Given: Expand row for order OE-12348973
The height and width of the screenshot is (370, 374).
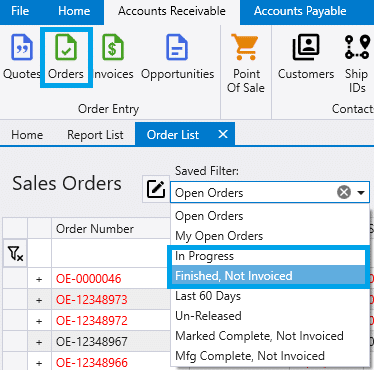Looking at the screenshot, I should [x=39, y=300].
